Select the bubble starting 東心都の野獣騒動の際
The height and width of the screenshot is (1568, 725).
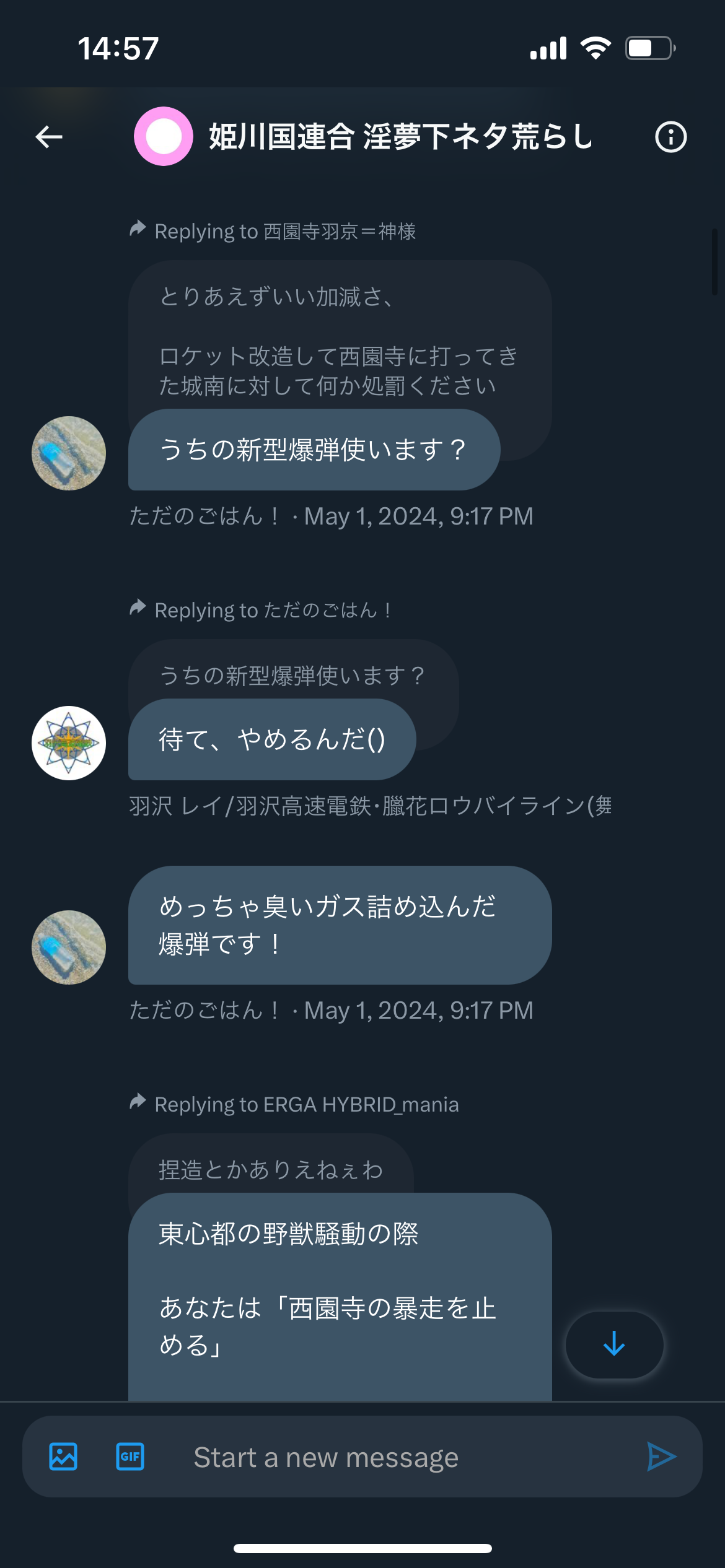click(x=340, y=1297)
